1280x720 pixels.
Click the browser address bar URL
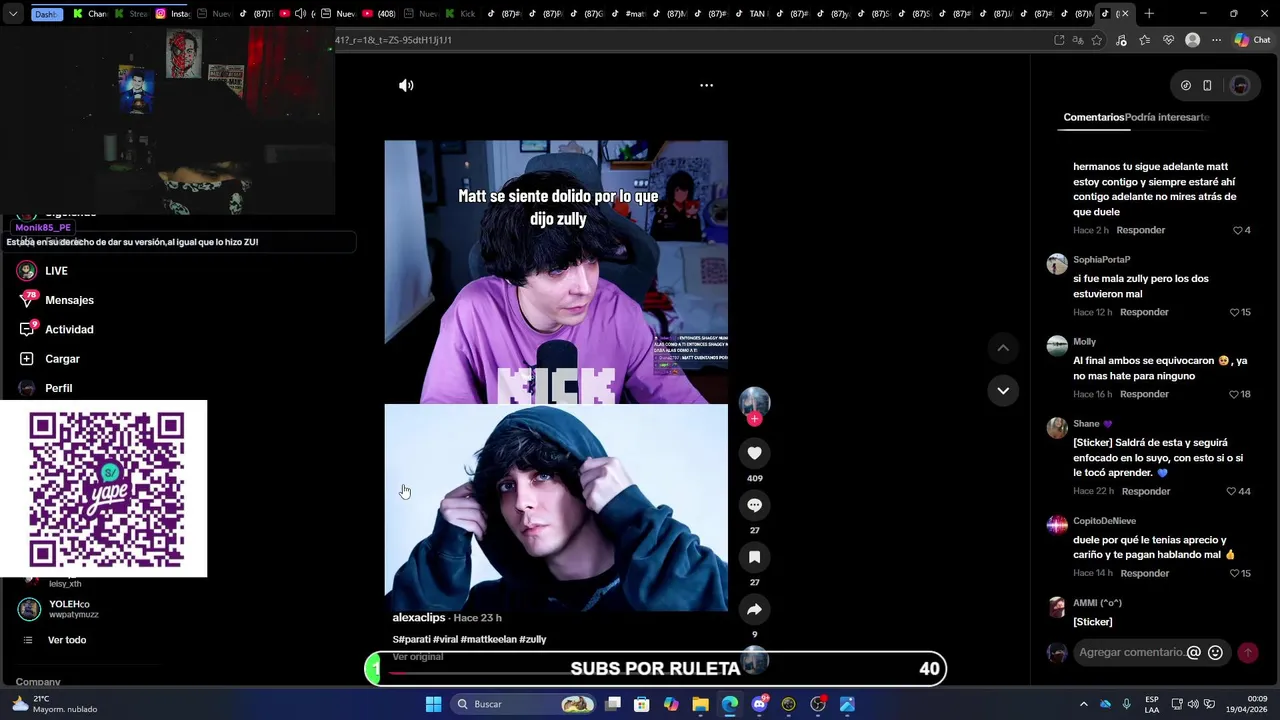coord(394,40)
